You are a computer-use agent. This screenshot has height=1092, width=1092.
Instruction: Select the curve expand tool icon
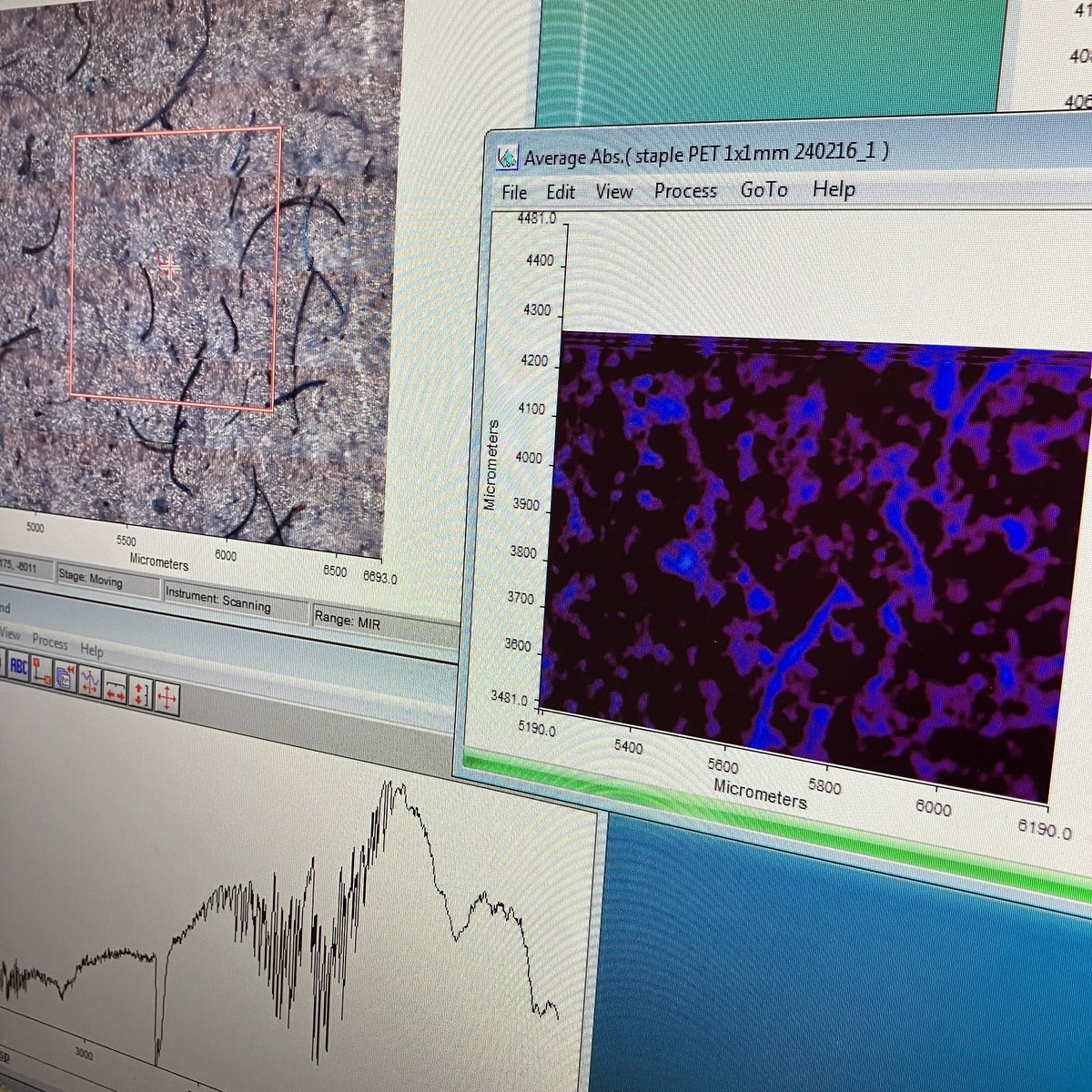(91, 681)
